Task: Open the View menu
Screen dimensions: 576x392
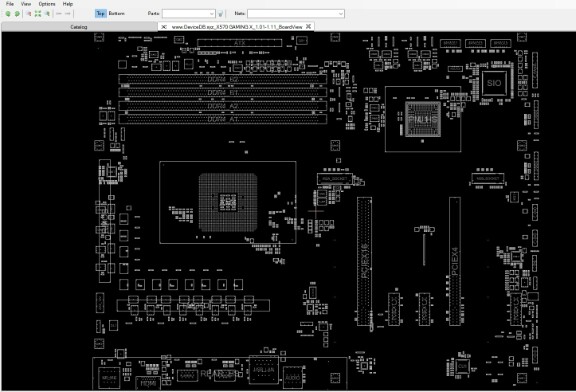Action: click(x=26, y=4)
